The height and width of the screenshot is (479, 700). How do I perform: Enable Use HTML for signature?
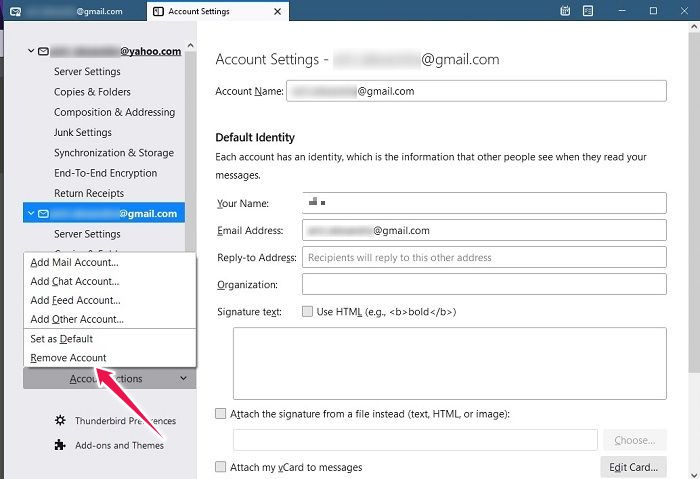[x=307, y=312]
